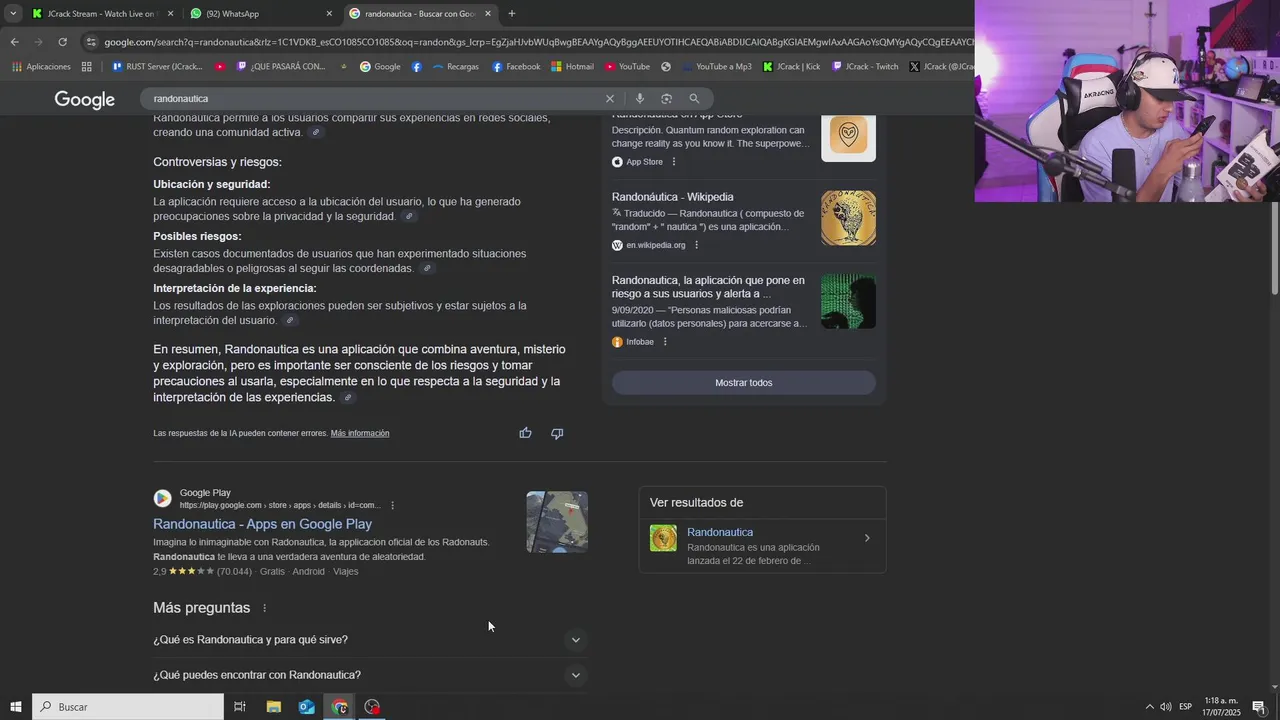Click the Windows taskbar Buscar search box
The height and width of the screenshot is (720, 1280).
(x=128, y=707)
